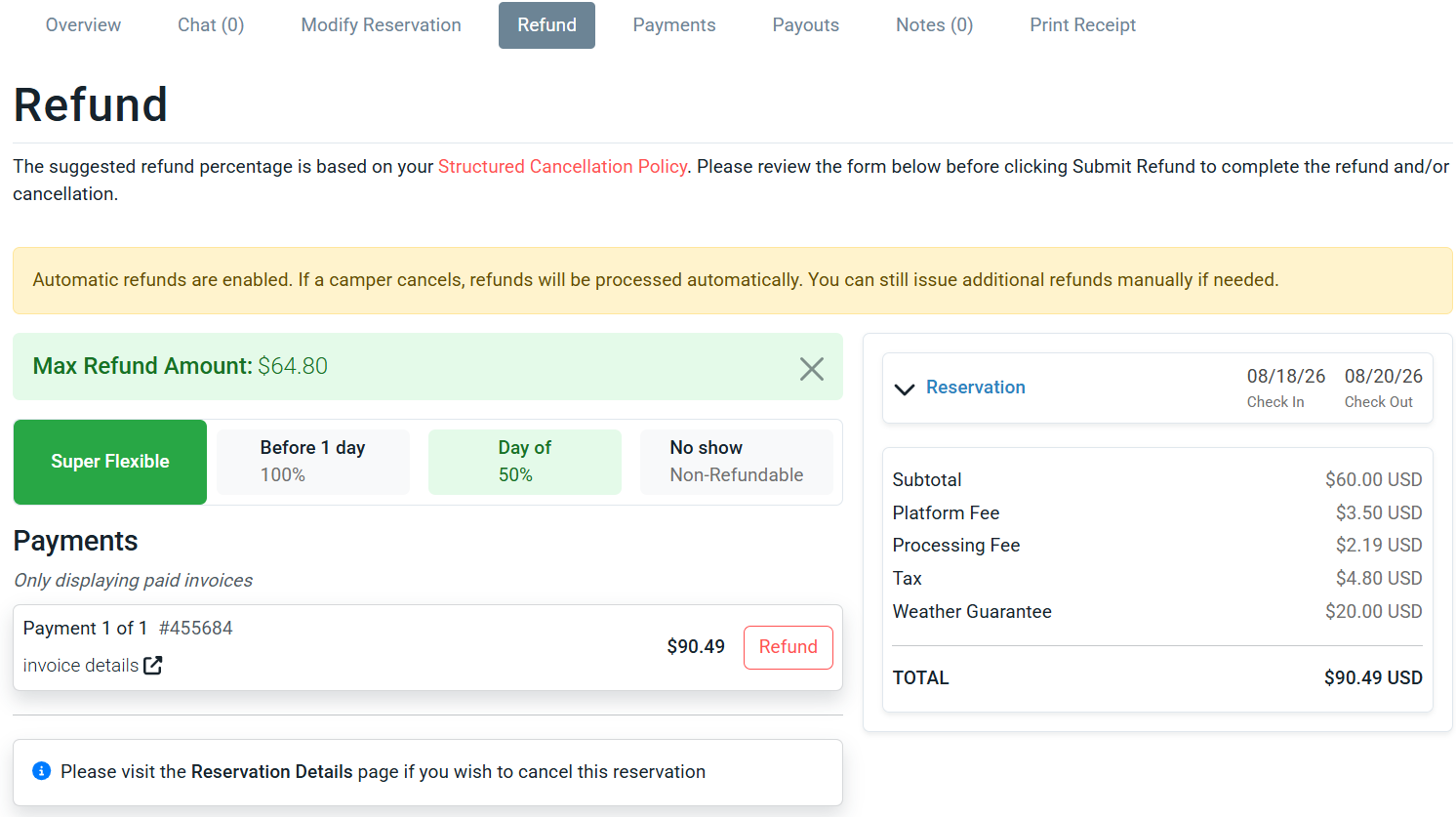This screenshot has height=817, width=1456.
Task: Select the No show Non-Refundable option
Action: coord(737,462)
